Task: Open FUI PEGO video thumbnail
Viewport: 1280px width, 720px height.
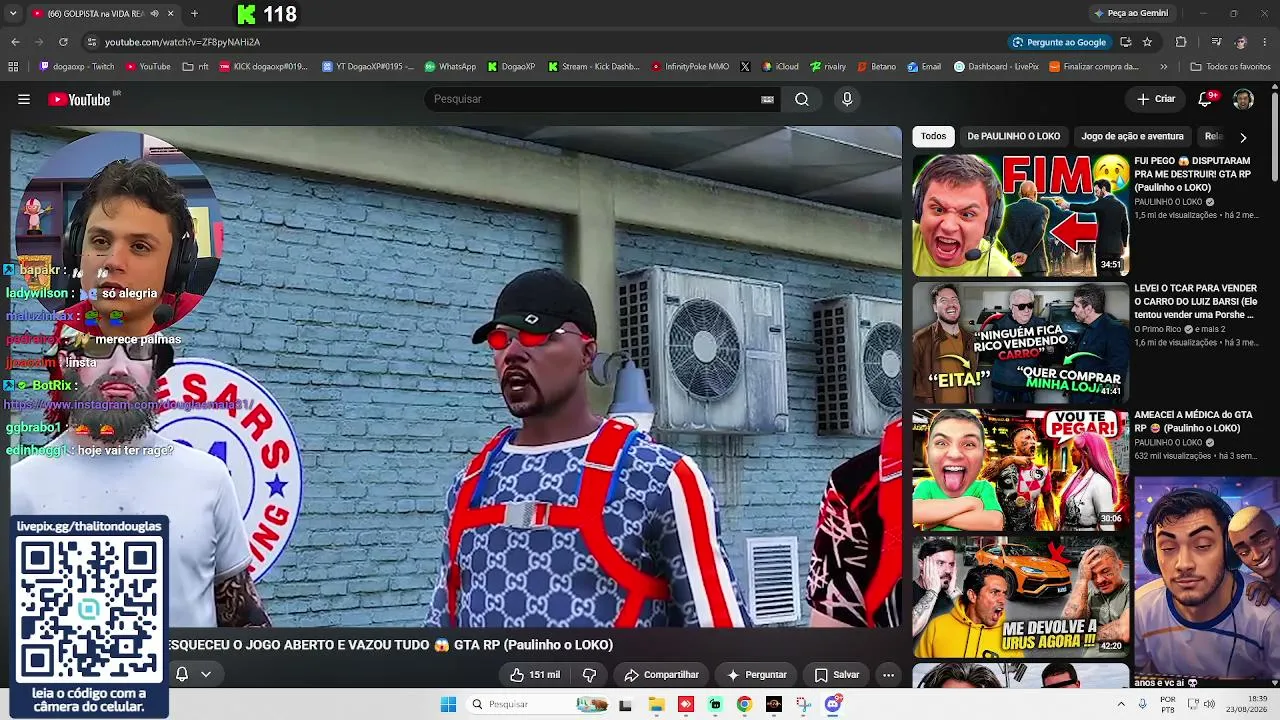Action: coord(1021,215)
